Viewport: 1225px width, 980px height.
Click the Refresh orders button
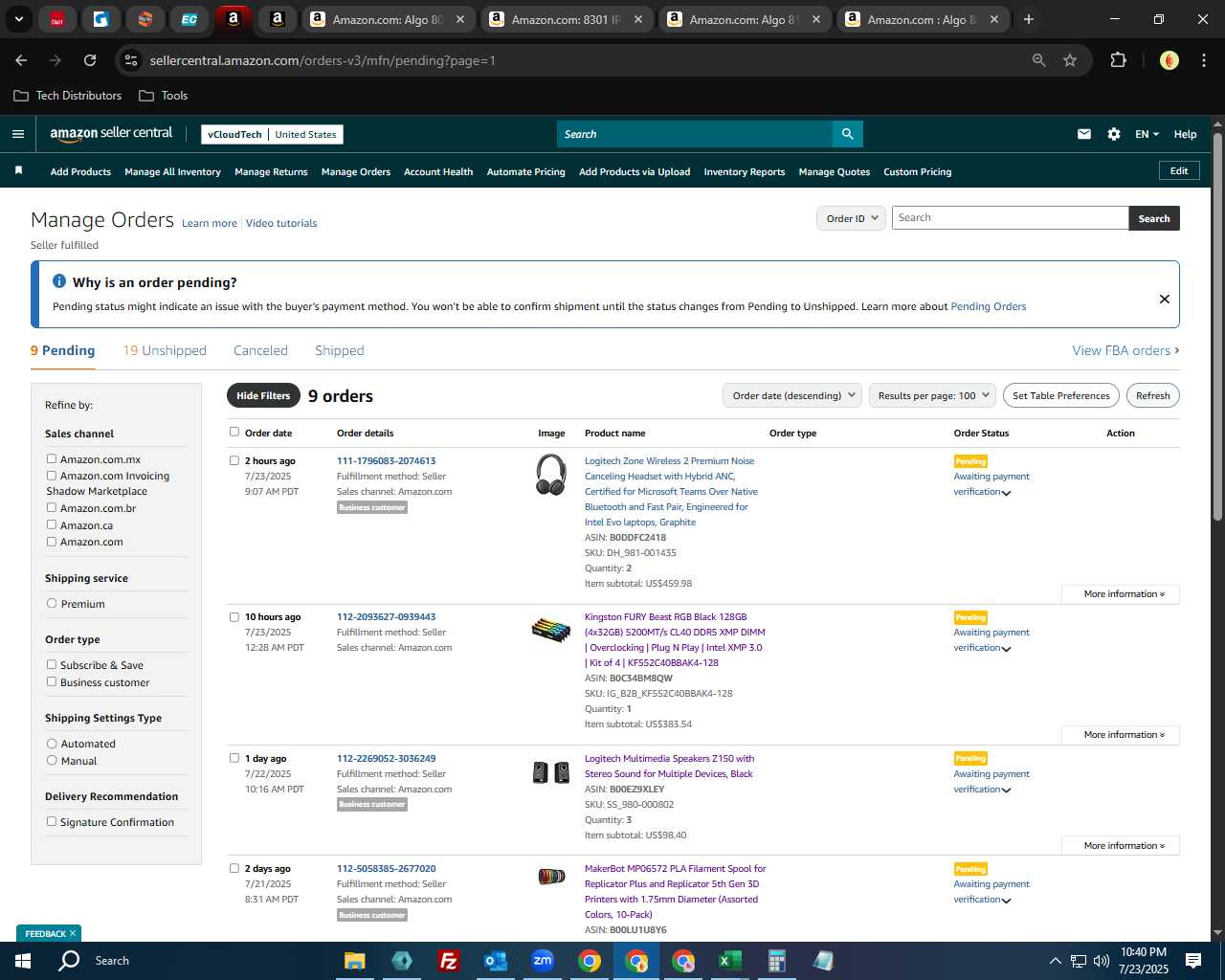1152,395
